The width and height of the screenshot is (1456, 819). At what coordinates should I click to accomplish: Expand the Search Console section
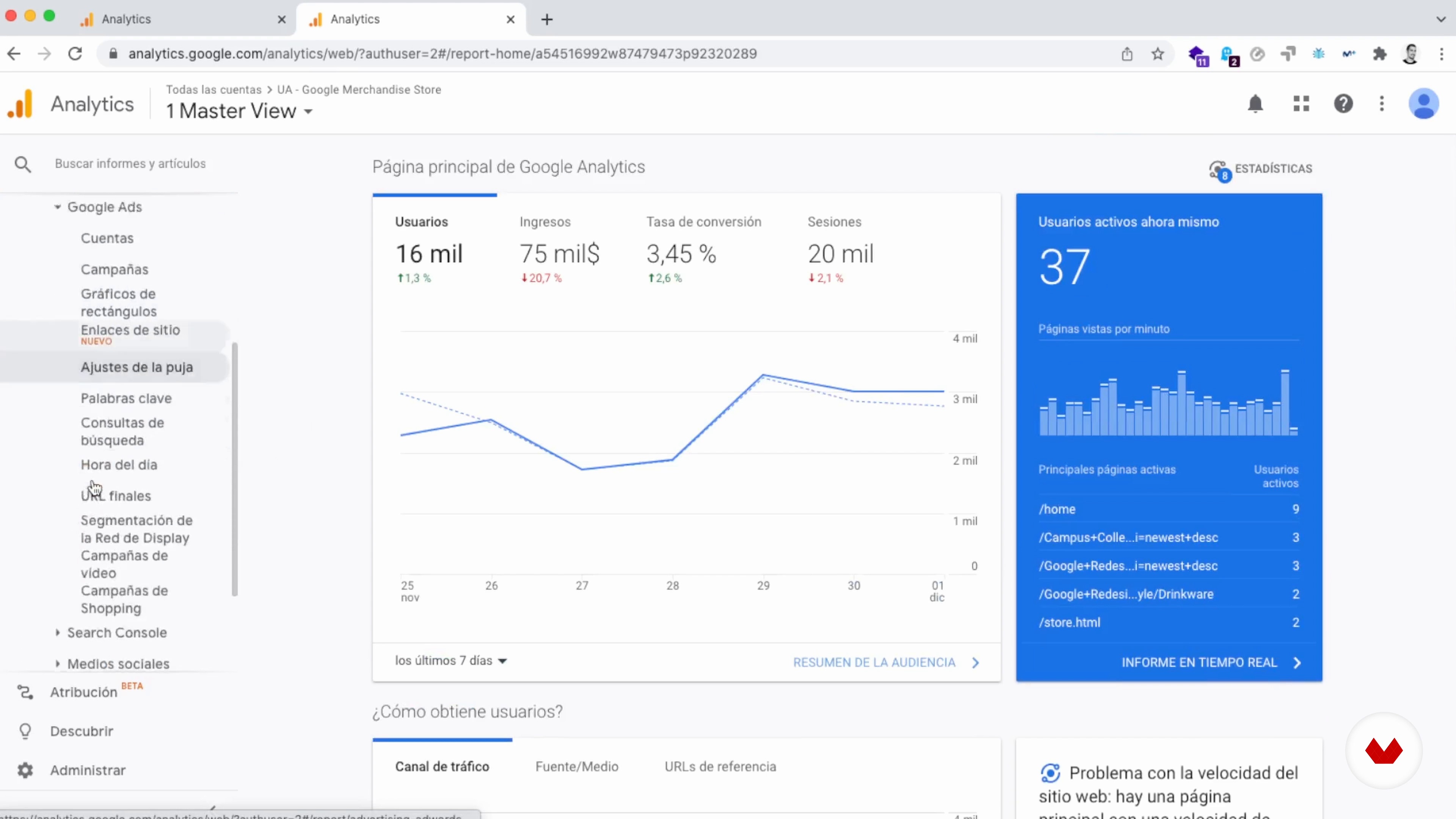coord(57,632)
